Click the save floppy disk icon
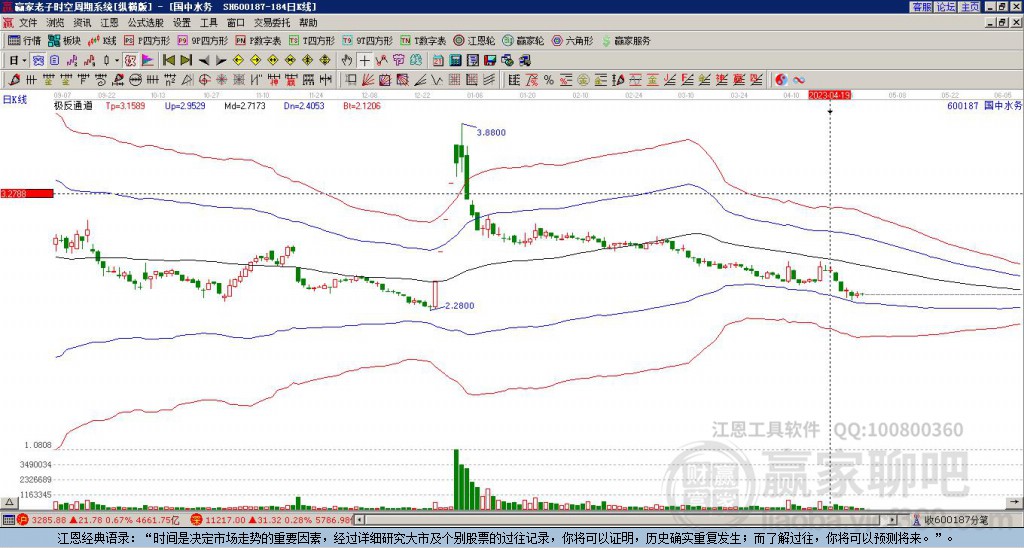This screenshot has height=548, width=1024. 490,61
